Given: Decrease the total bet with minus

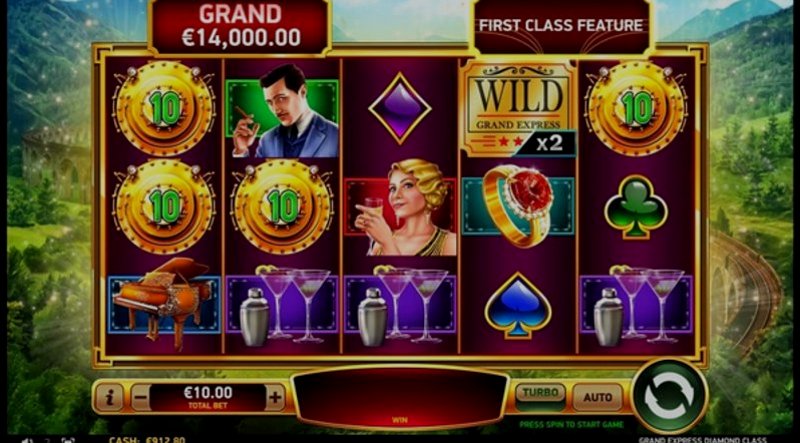Looking at the screenshot, I should point(140,397).
